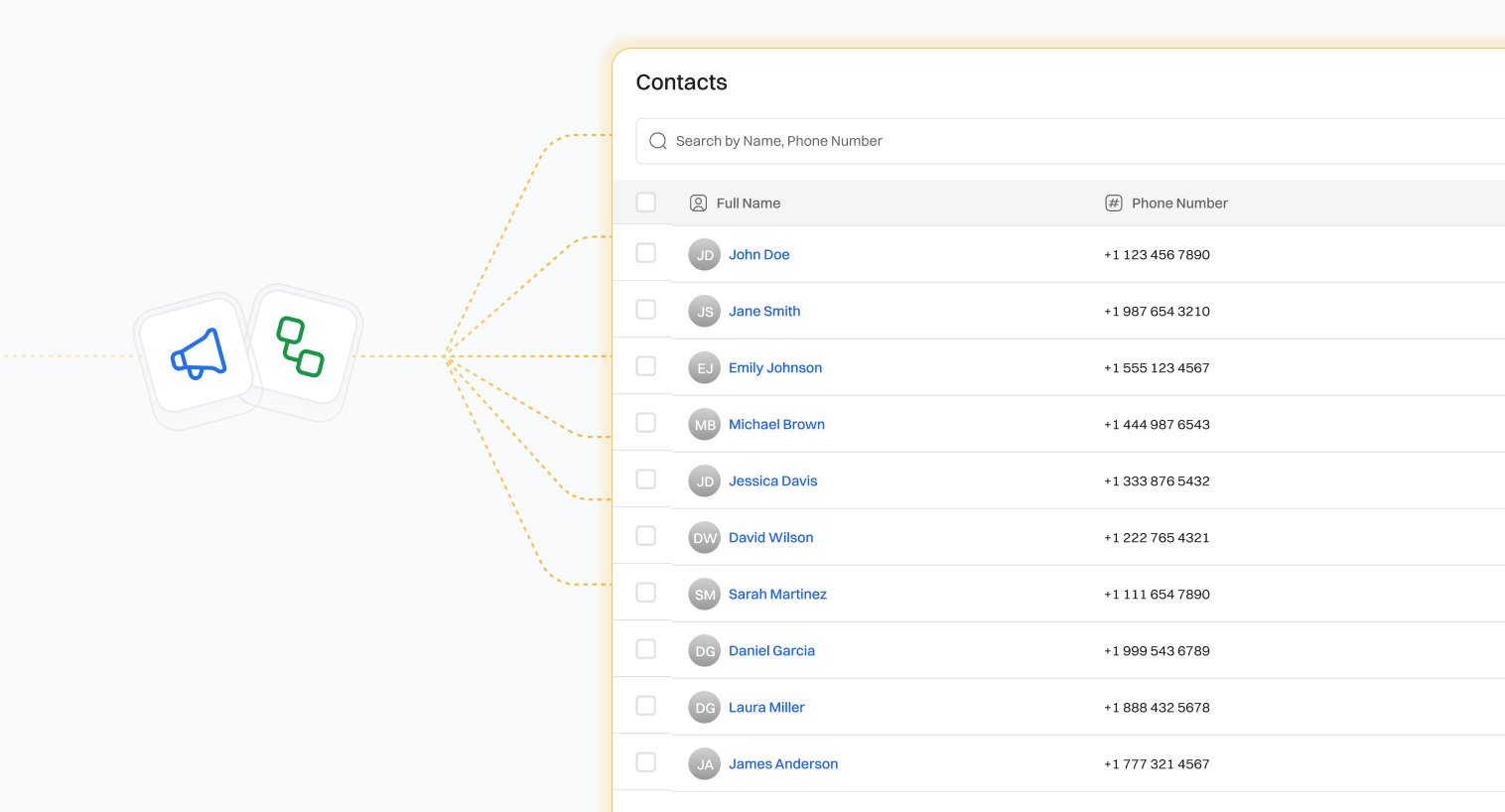
Task: Click the person icon beside Full Name
Action: tap(698, 203)
